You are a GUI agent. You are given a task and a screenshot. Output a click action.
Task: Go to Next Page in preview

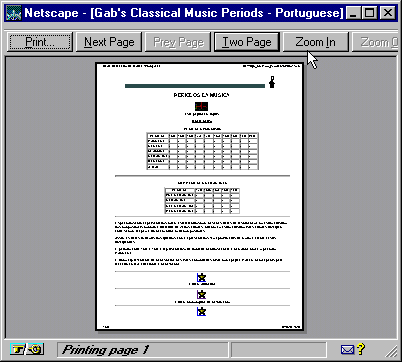(x=109, y=42)
